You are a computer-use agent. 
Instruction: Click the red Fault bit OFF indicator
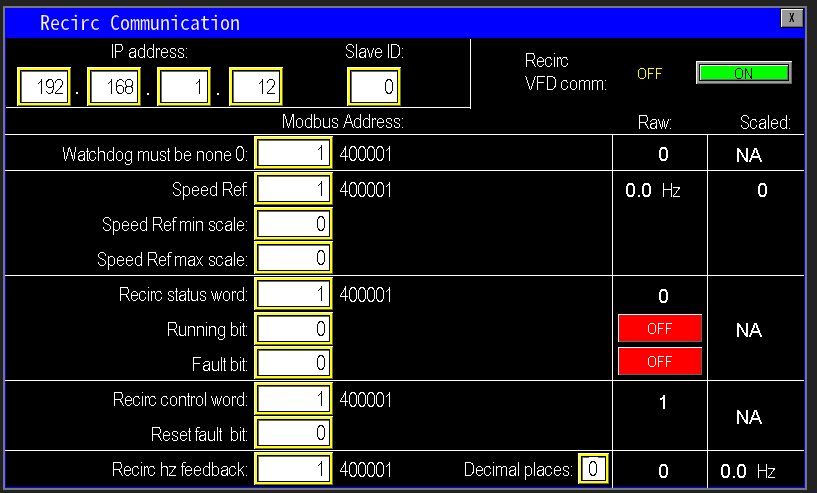tap(659, 361)
